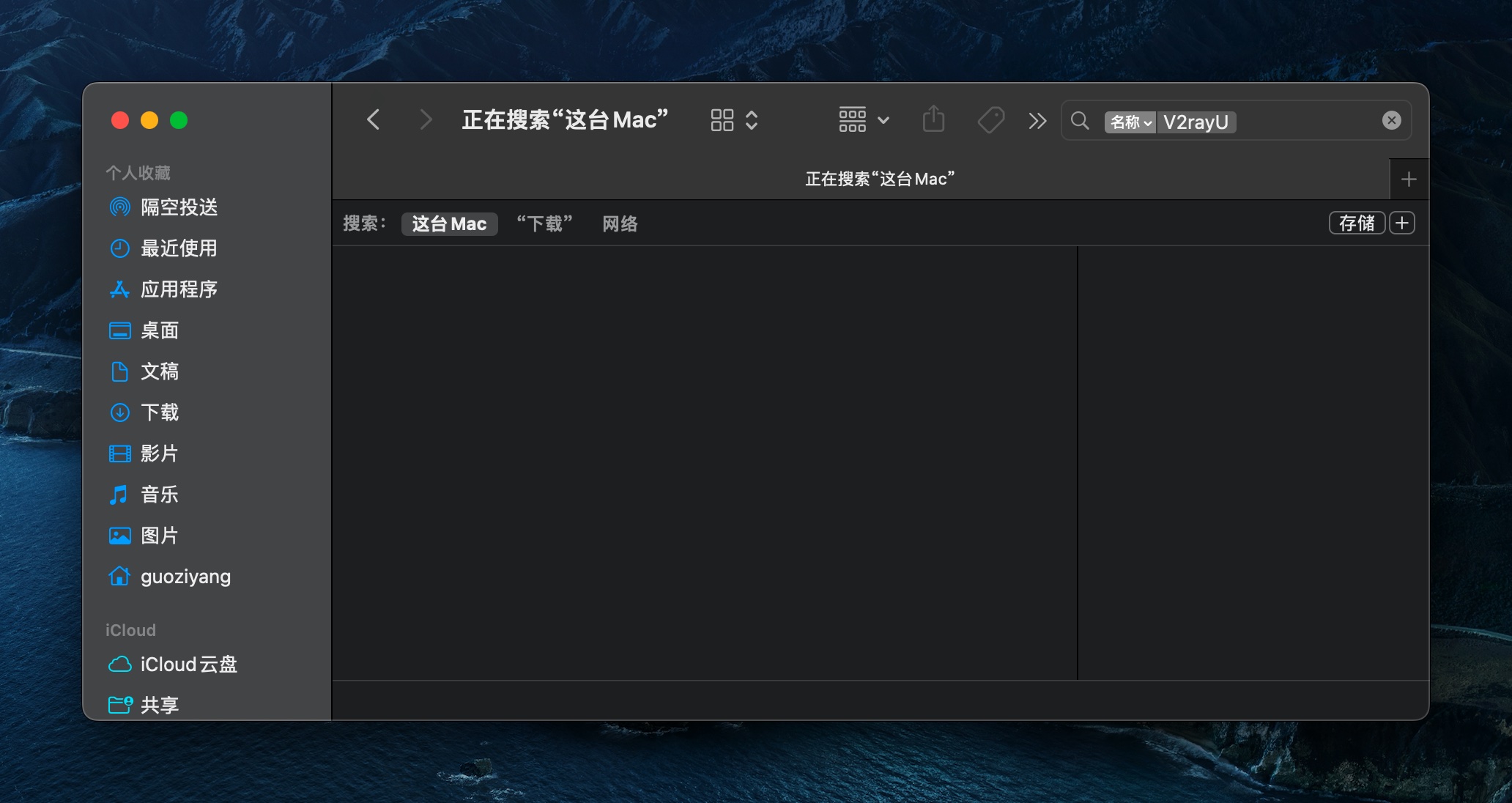
Task: Switch search scope to "下载"
Action: [x=544, y=223]
